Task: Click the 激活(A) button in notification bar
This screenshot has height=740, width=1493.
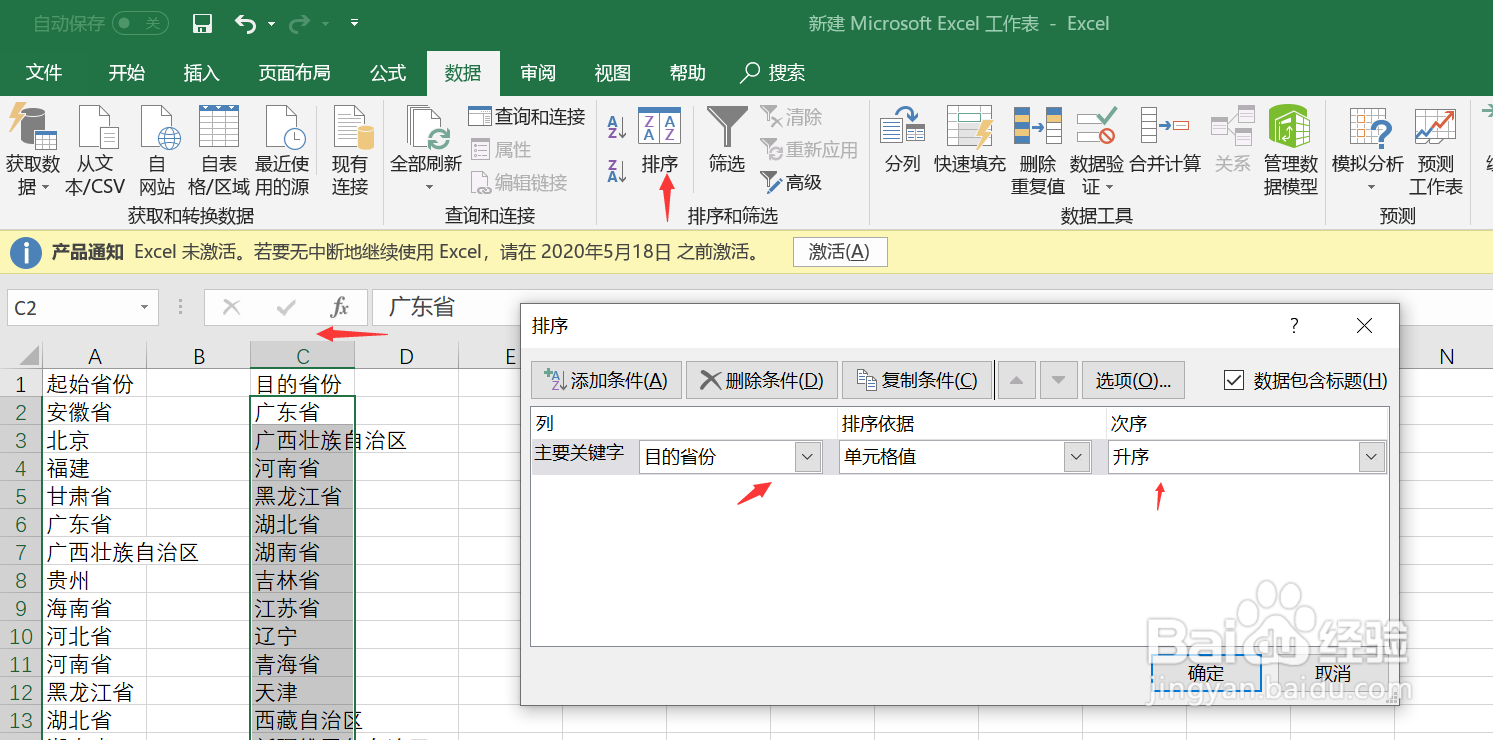Action: point(839,252)
